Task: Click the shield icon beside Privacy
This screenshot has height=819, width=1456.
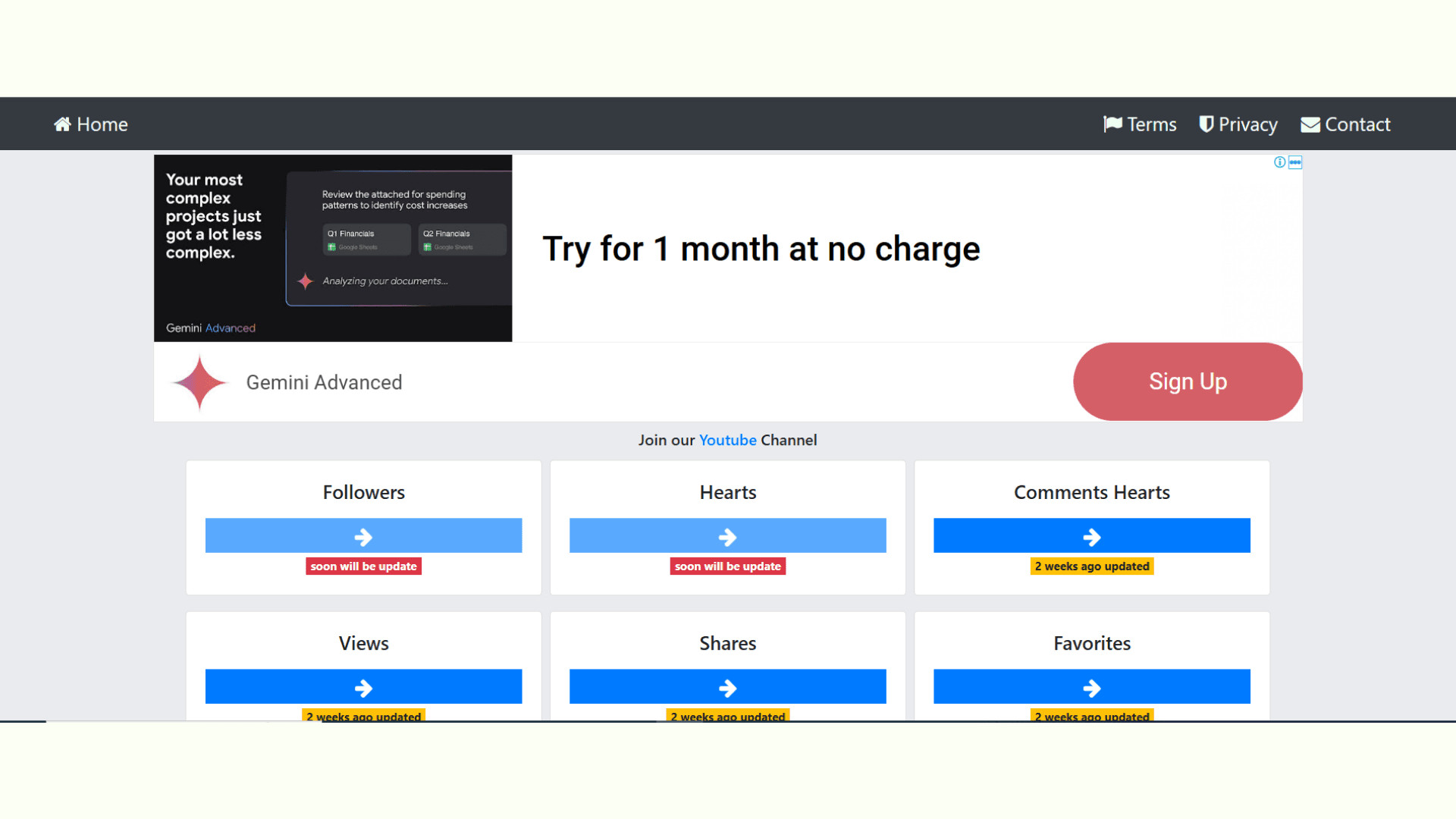Action: (x=1207, y=124)
